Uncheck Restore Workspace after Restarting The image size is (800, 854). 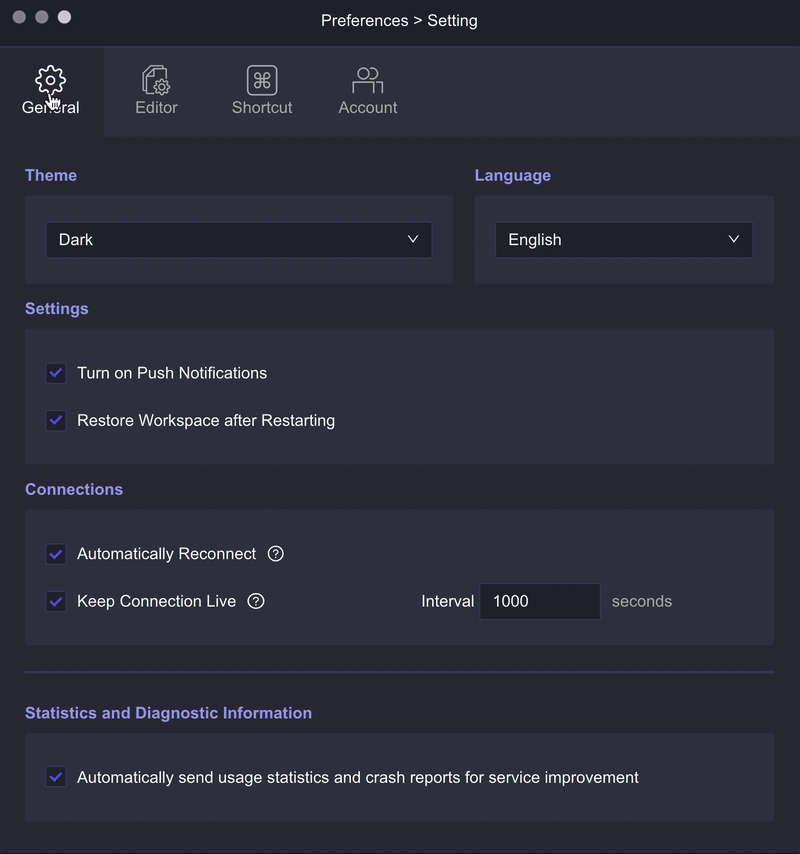pos(56,420)
